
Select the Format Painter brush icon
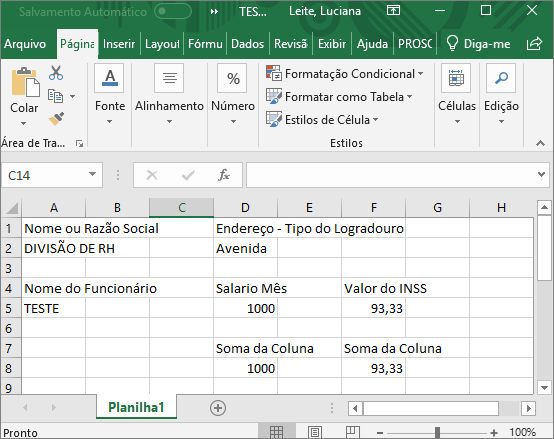pos(56,119)
